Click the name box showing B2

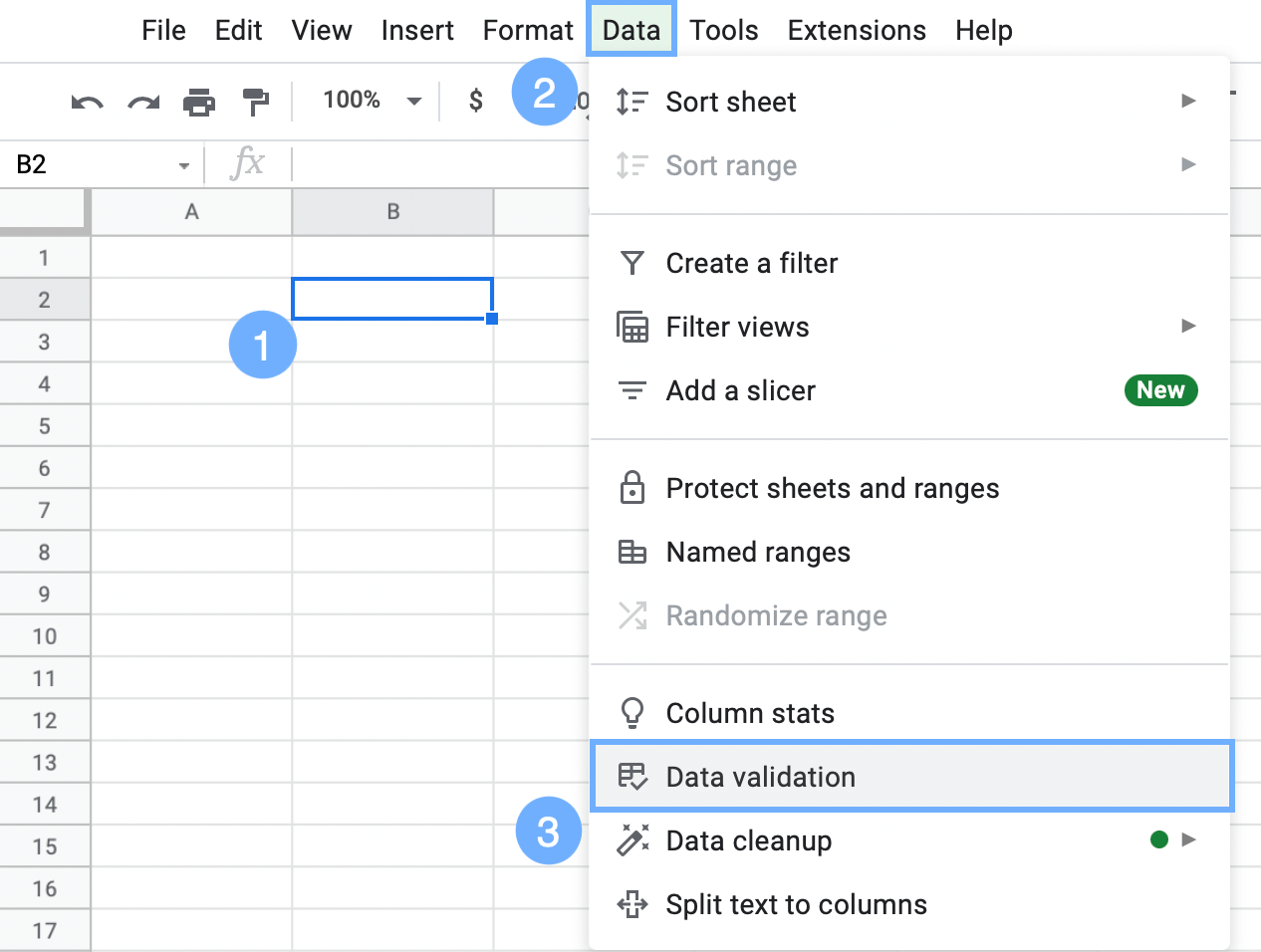90,163
